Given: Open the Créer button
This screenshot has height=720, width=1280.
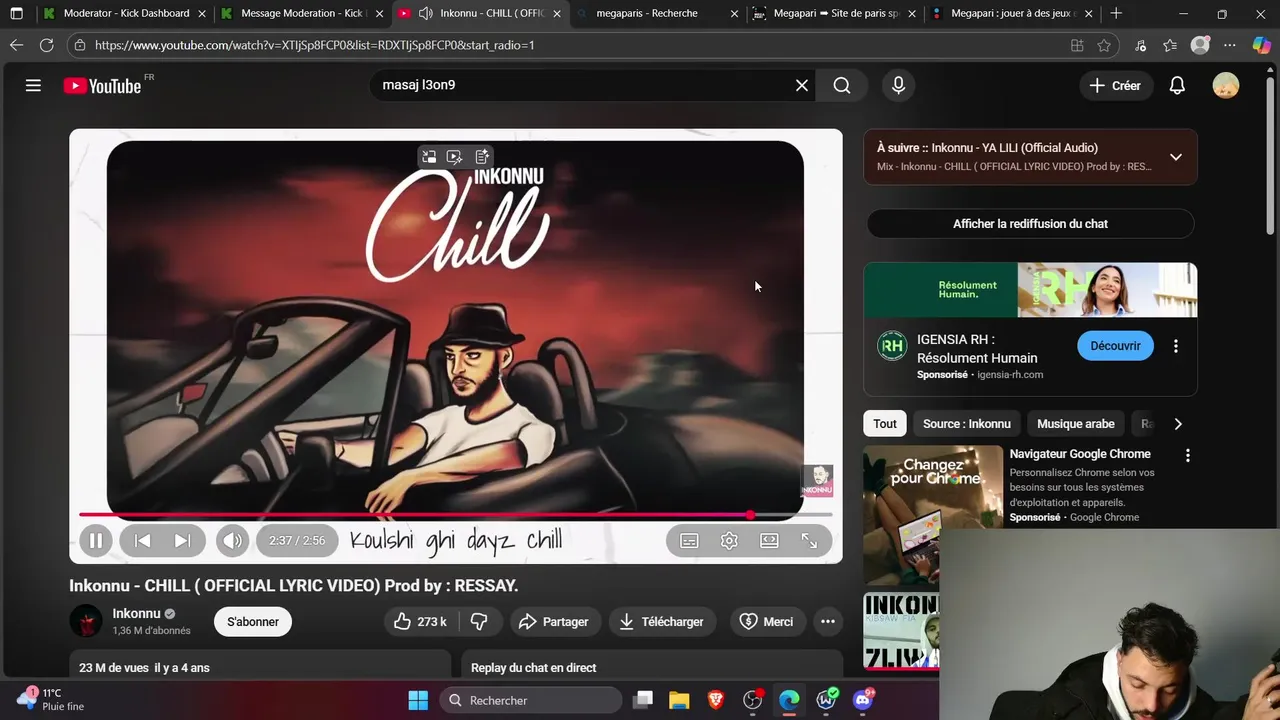Looking at the screenshot, I should coord(1115,86).
